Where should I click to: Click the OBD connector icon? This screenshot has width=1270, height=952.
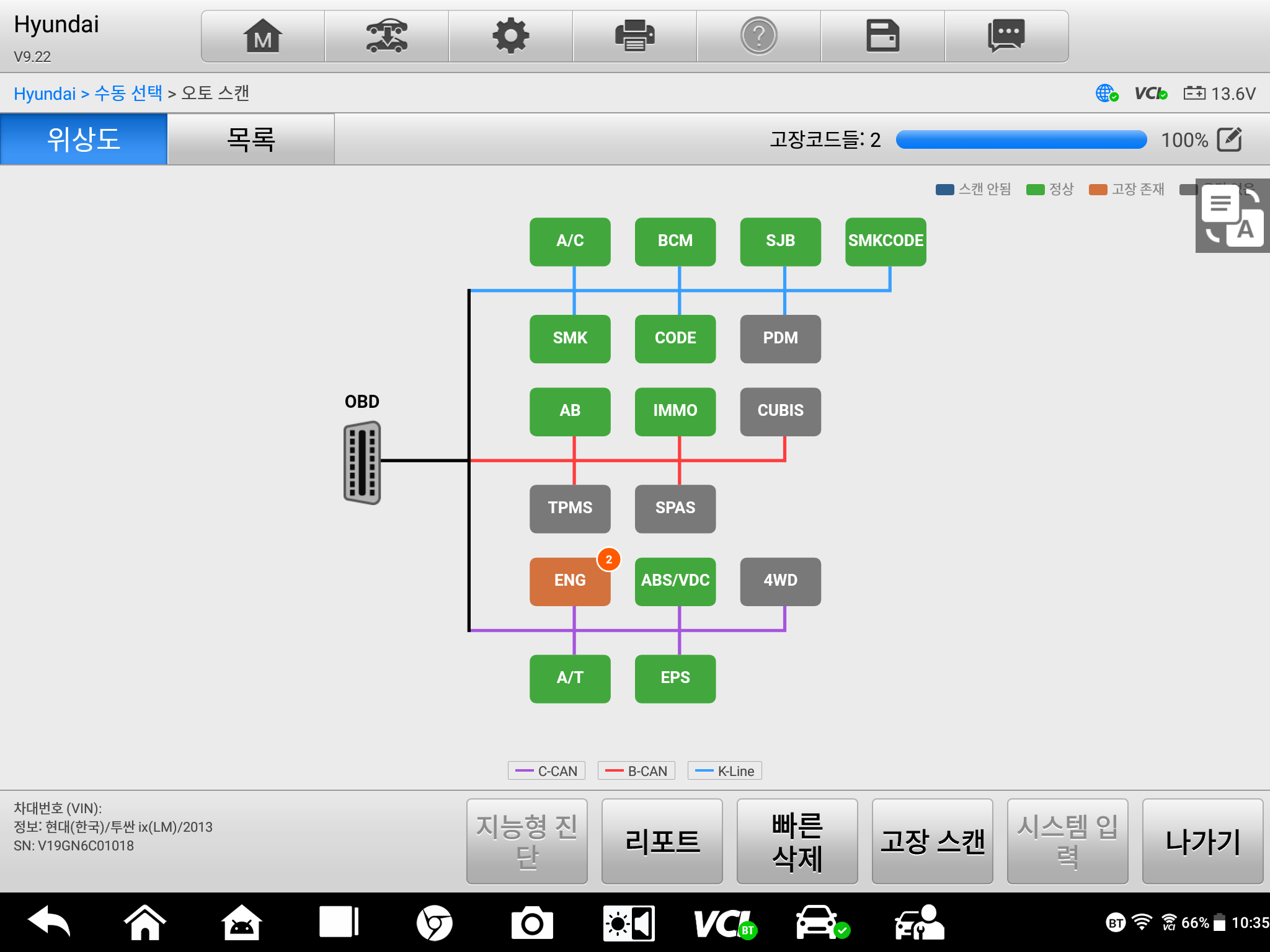(362, 462)
